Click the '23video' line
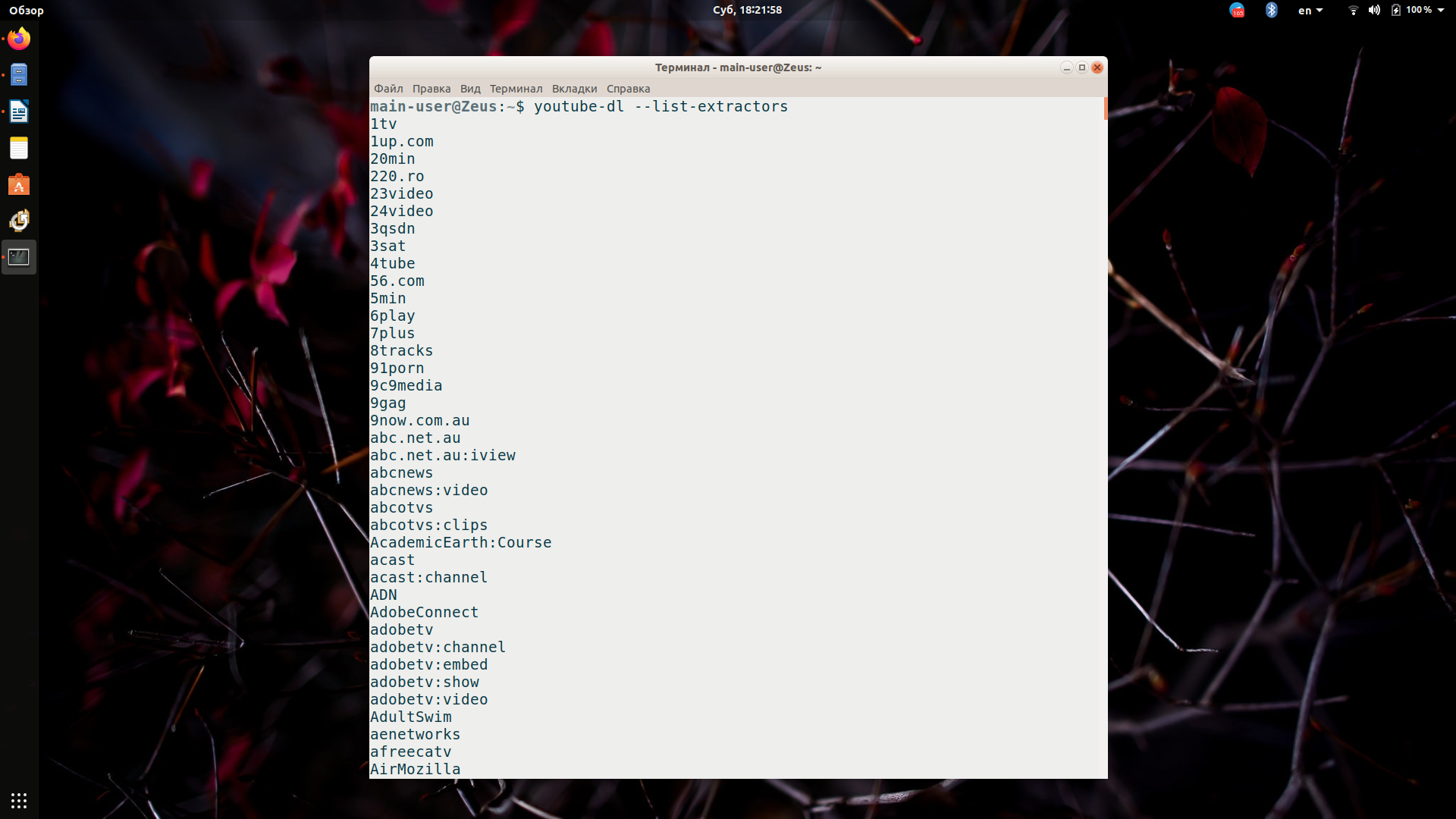The width and height of the screenshot is (1456, 819). 401,194
